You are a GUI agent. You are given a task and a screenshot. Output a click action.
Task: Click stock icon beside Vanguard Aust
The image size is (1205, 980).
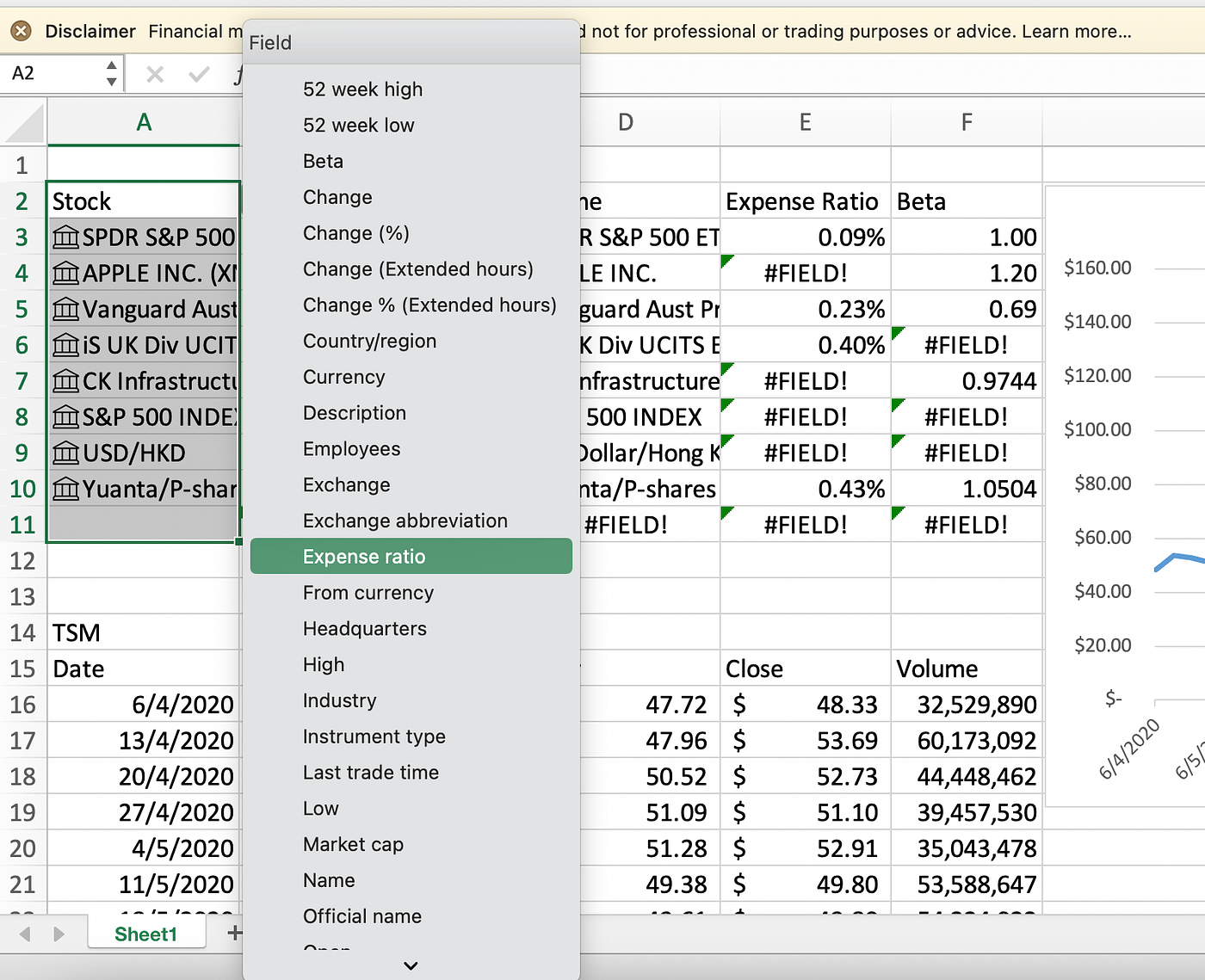tap(66, 310)
